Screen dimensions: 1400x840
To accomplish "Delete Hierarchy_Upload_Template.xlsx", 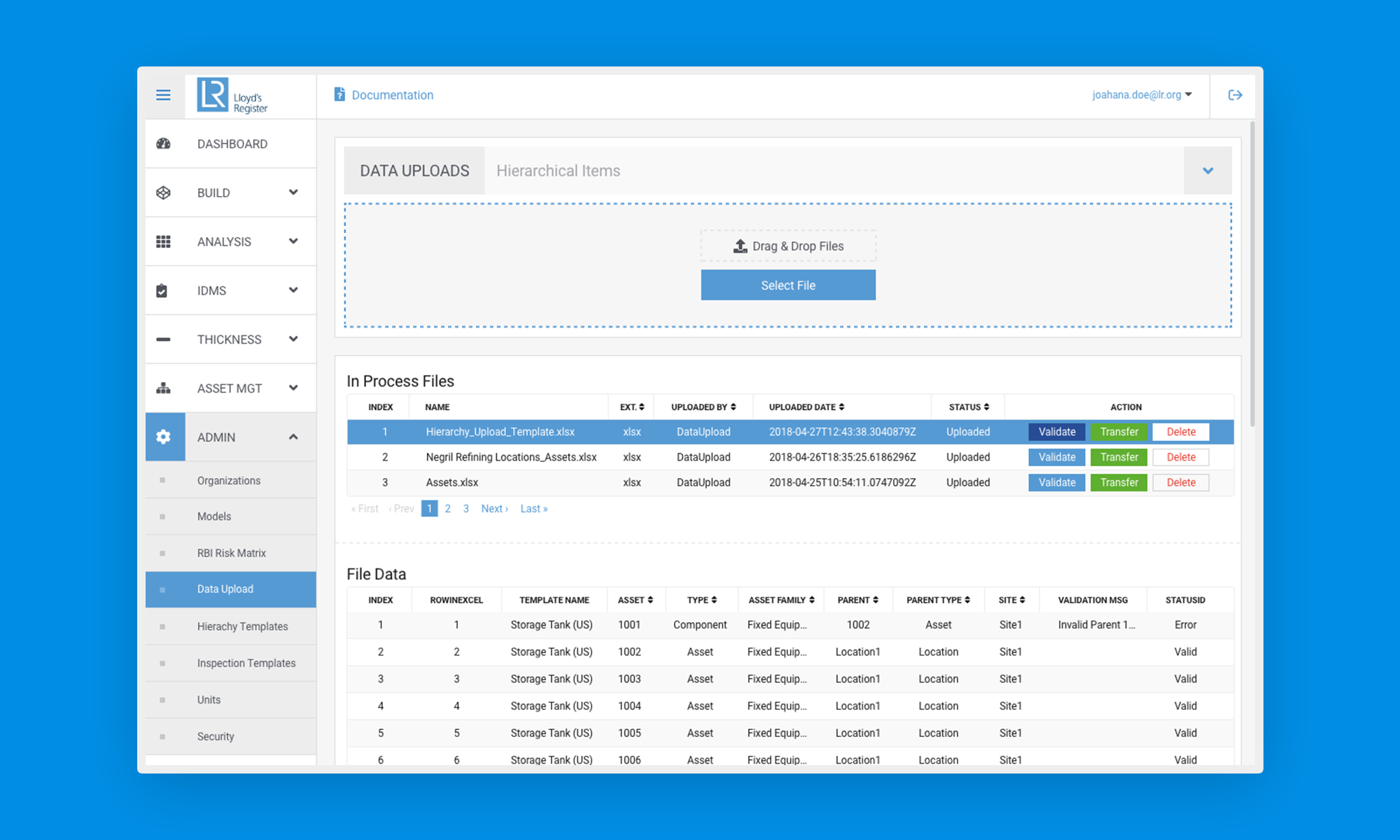I will pyautogui.click(x=1181, y=432).
